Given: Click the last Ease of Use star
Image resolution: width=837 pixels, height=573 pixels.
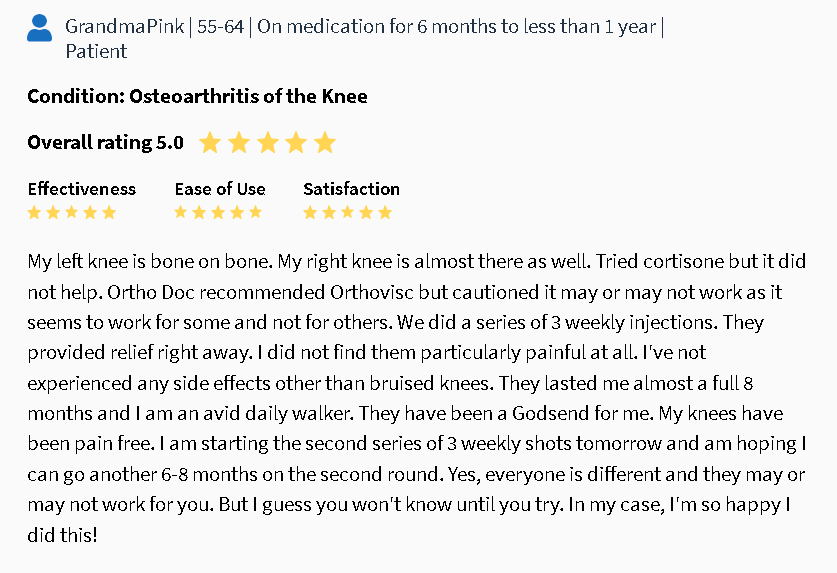Looking at the screenshot, I should coord(256,212).
